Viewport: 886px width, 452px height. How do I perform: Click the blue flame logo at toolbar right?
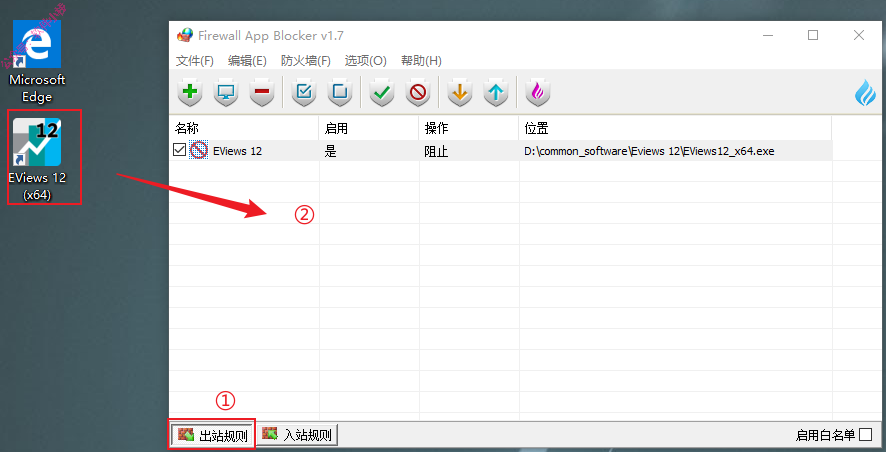pos(865,93)
